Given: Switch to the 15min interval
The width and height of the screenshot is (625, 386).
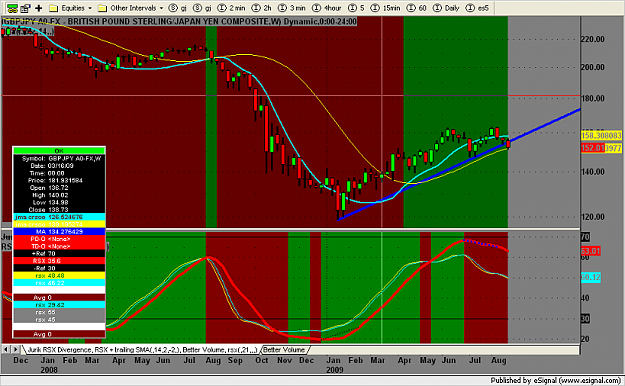Looking at the screenshot, I should pyautogui.click(x=385, y=8).
